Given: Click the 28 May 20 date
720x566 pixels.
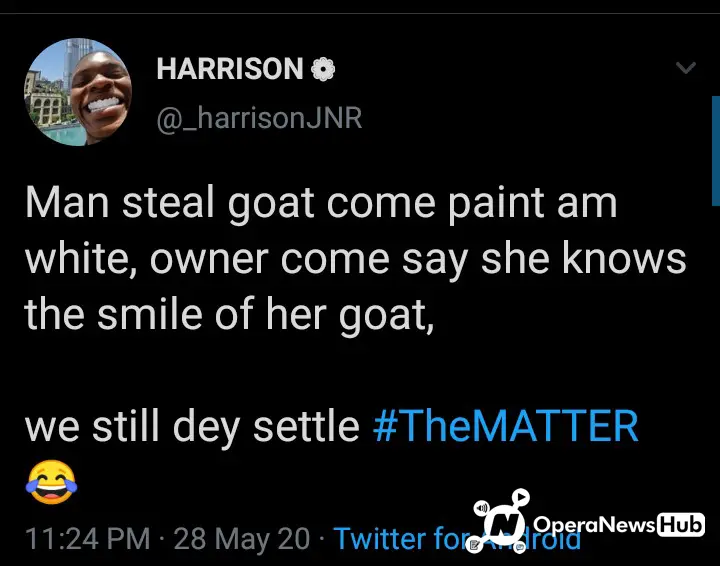Looking at the screenshot, I should tap(242, 538).
